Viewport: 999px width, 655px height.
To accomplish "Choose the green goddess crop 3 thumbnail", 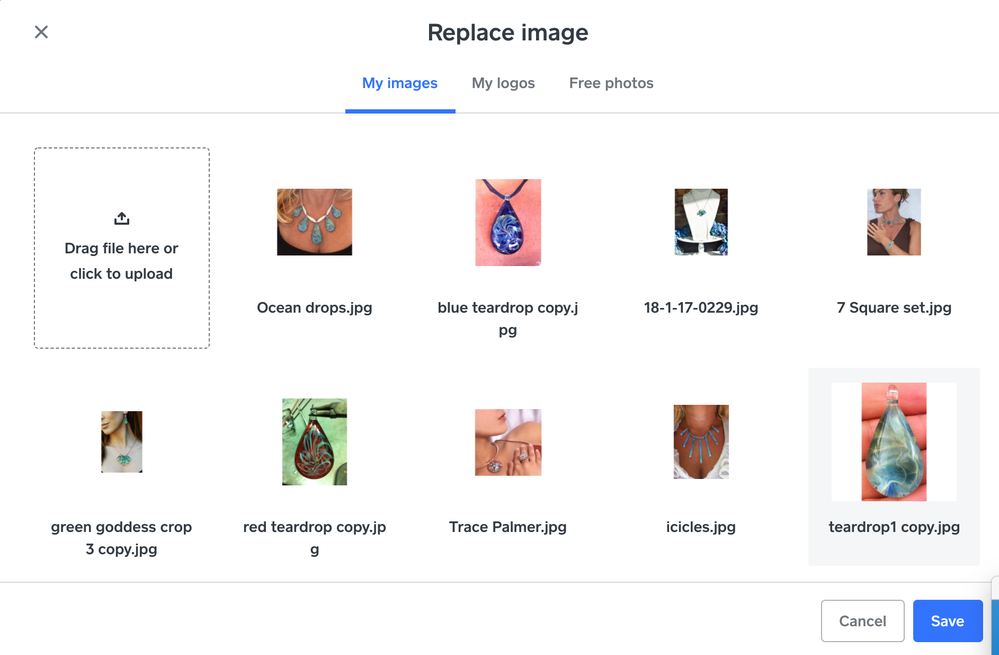I will click(121, 441).
